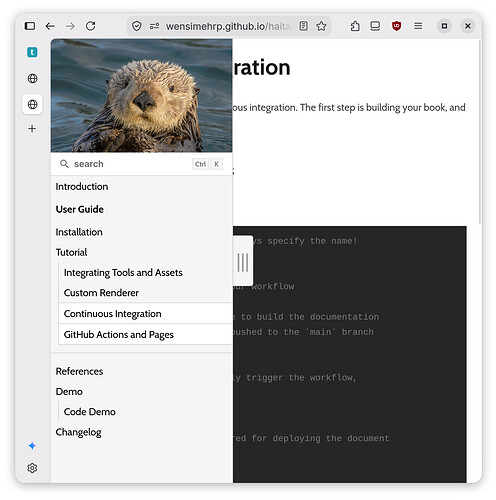Screen dimensions: 496x500
Task: Open the tracking protection shield icon
Action: tap(137, 26)
